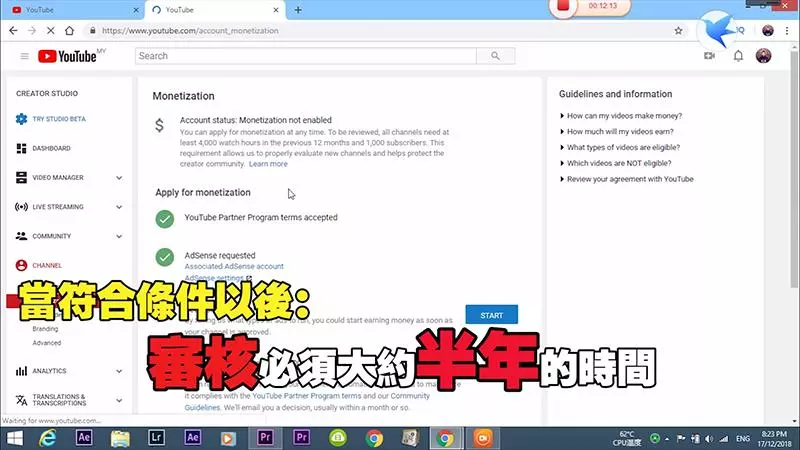Click the browser address bar URL
The image size is (800, 450).
coord(190,31)
